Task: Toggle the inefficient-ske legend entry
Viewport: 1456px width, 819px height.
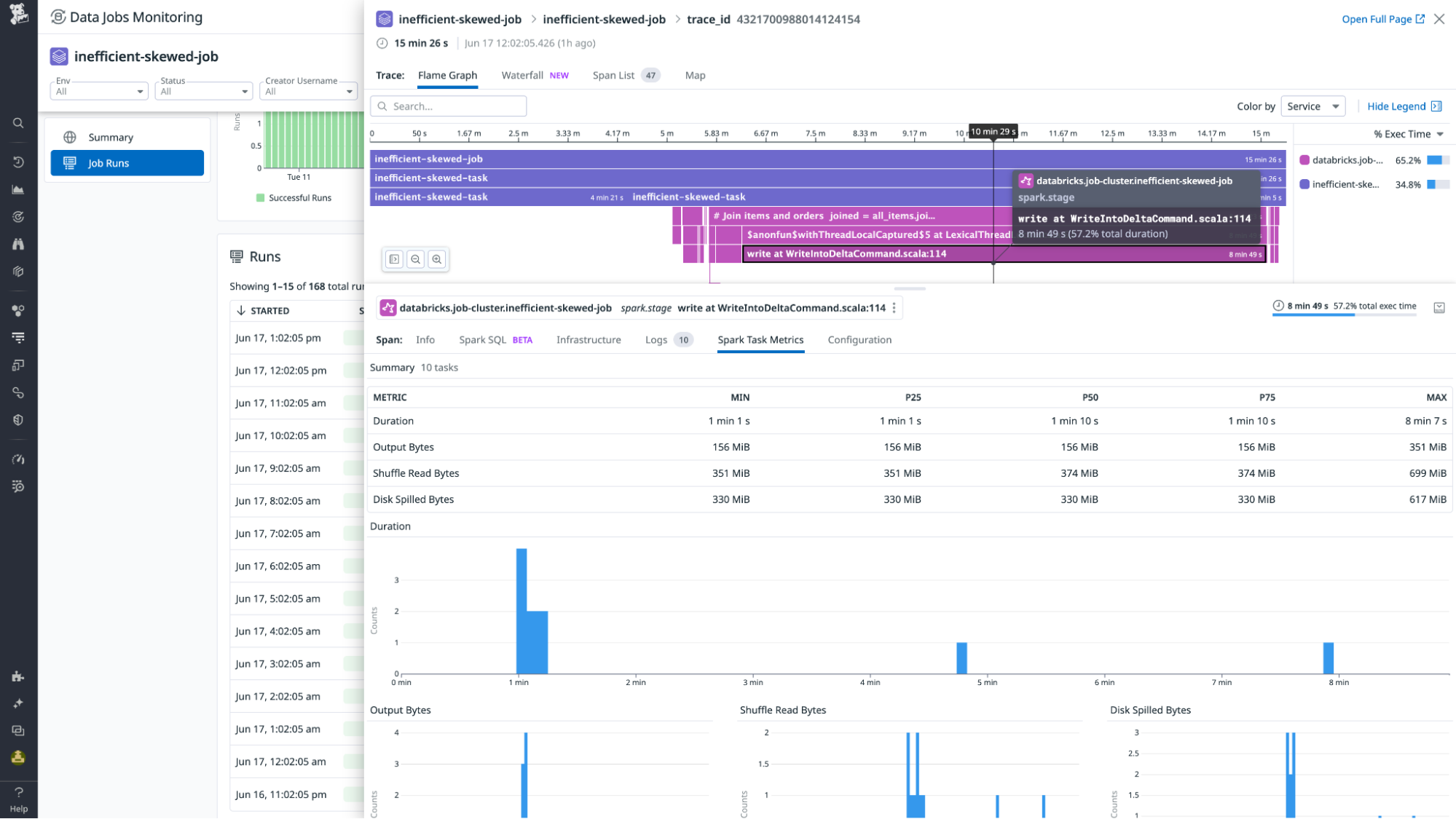Action: [x=1346, y=184]
